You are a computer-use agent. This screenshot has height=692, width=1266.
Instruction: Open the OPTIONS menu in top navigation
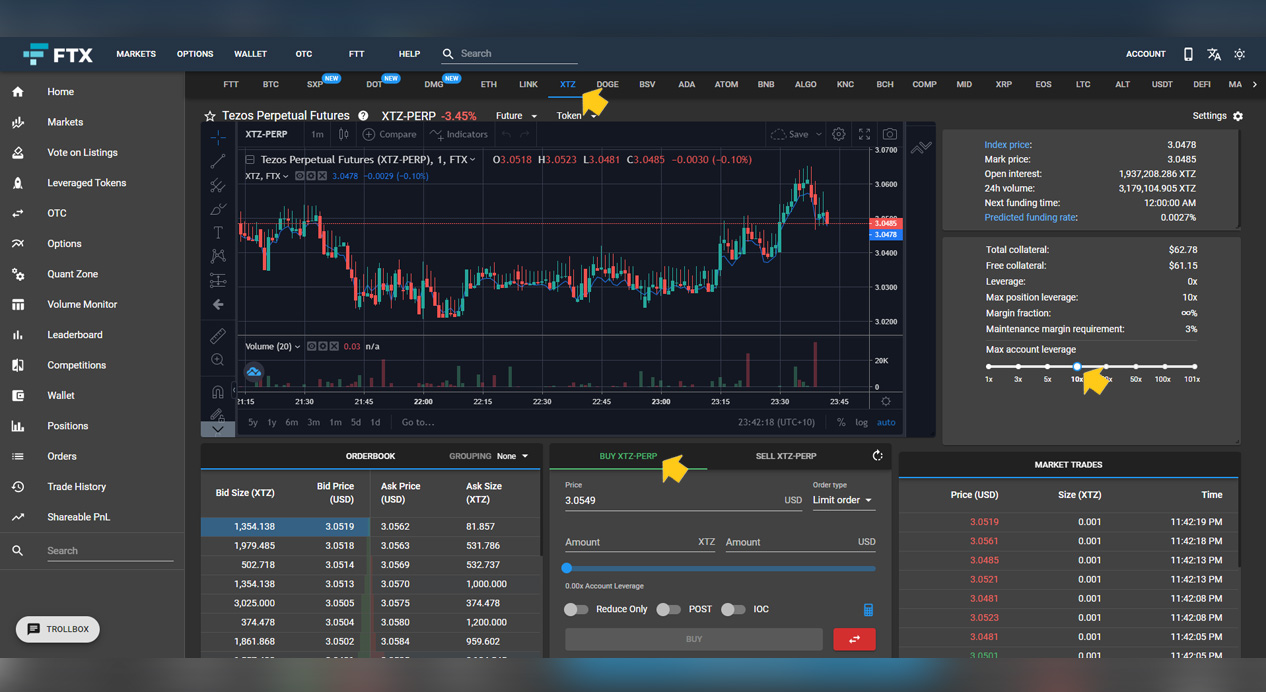195,54
